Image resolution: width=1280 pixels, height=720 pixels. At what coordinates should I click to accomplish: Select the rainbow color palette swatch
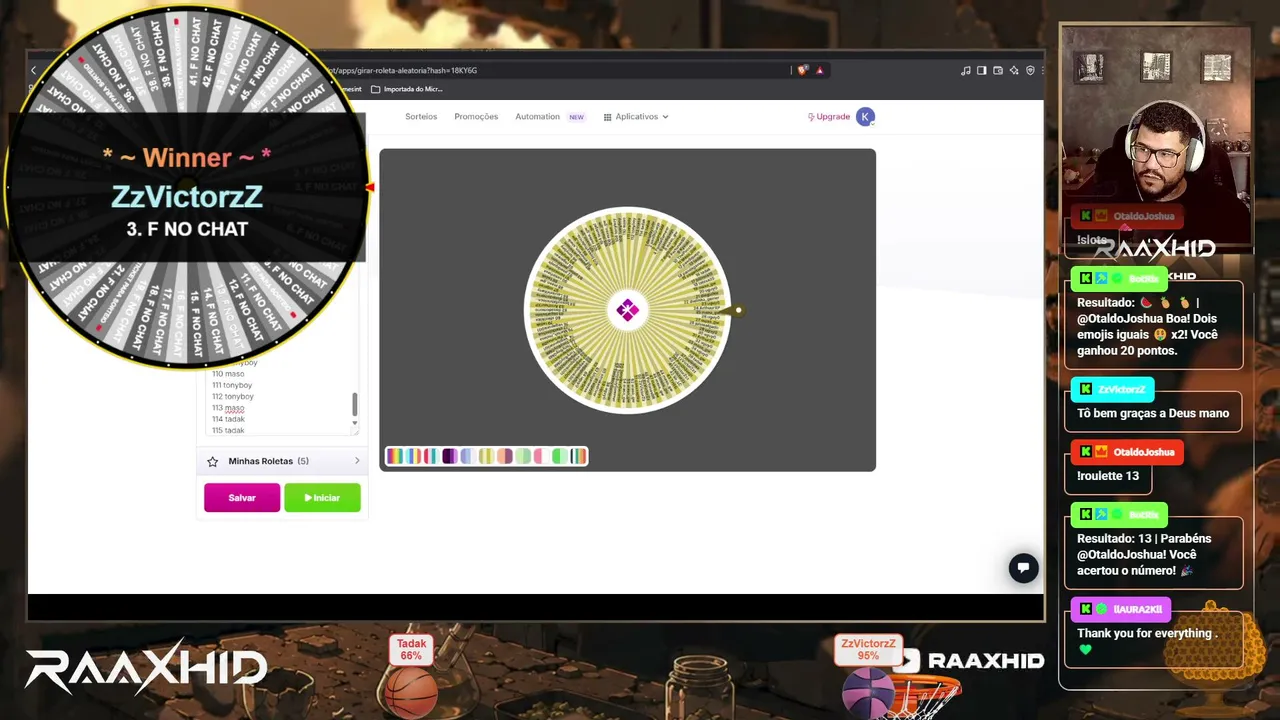(395, 456)
